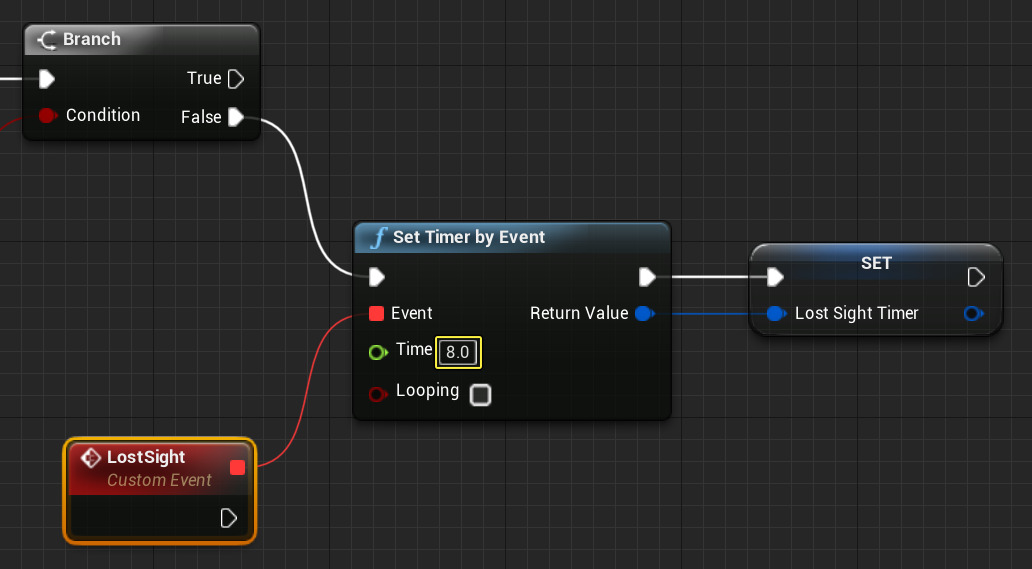Select the LostSight custom event node title

[146, 457]
